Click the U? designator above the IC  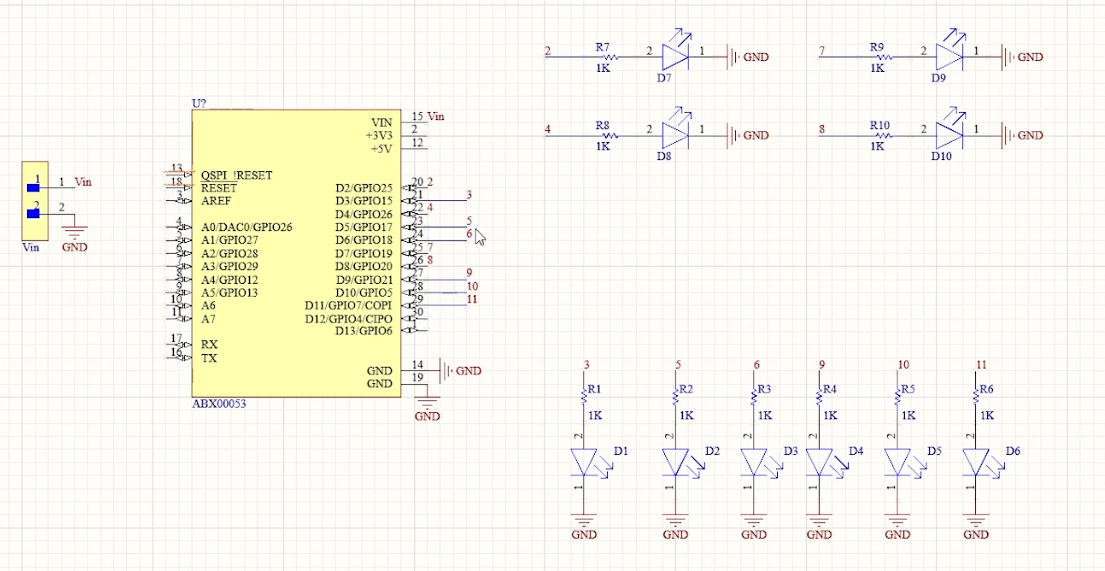click(199, 103)
